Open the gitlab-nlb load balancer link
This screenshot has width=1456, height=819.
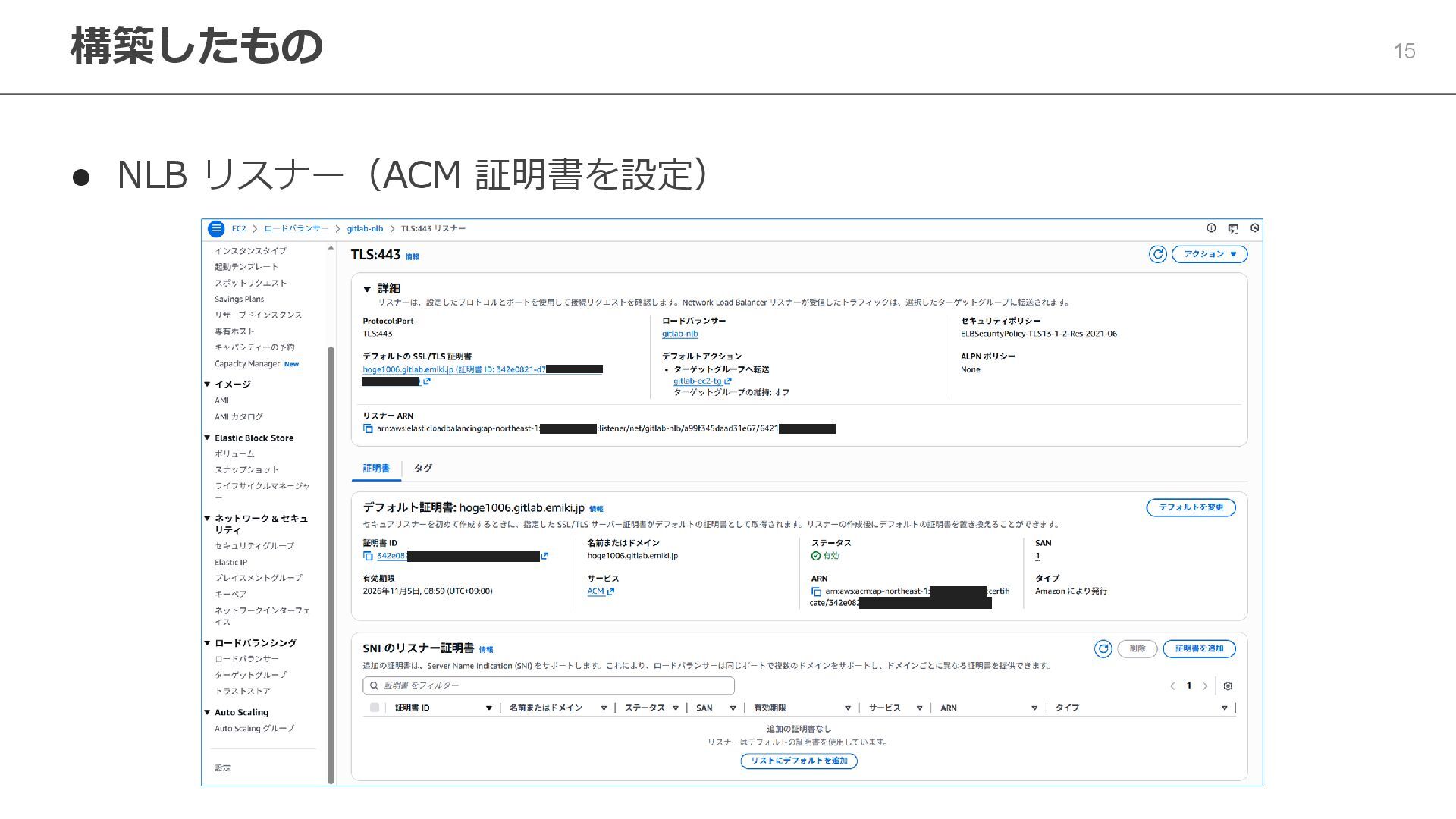pos(679,334)
